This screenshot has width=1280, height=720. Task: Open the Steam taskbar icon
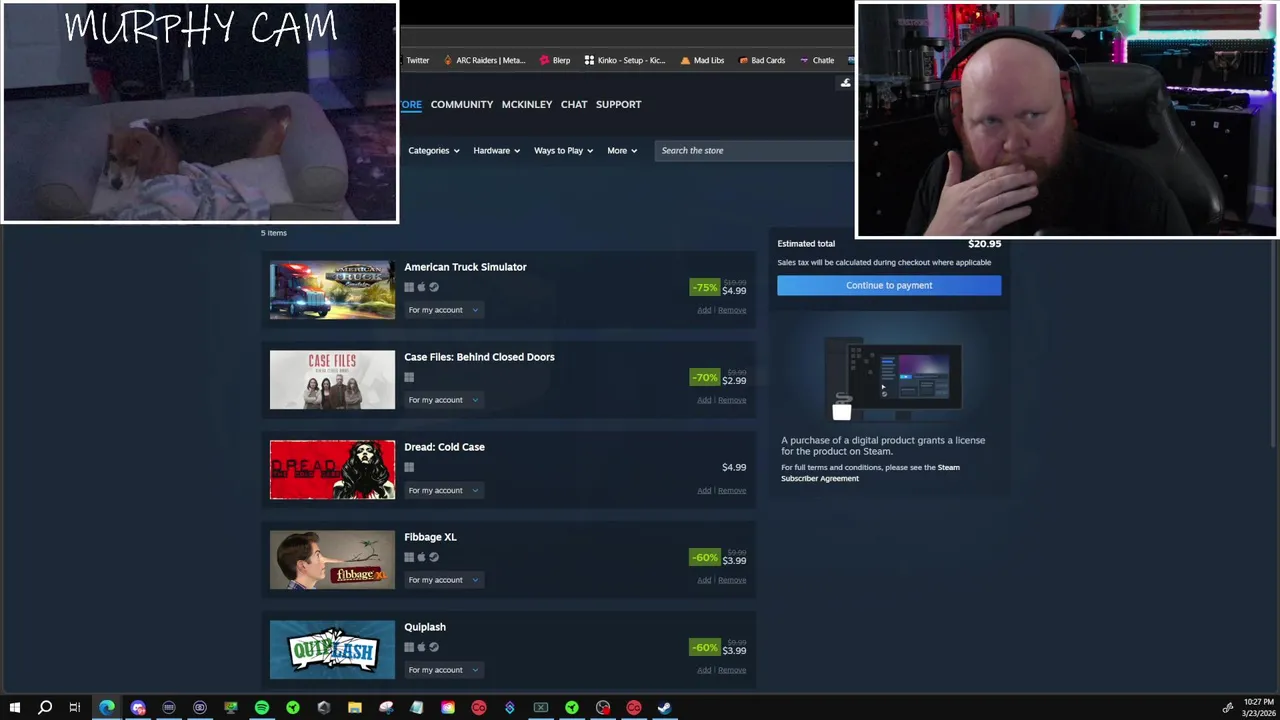click(x=664, y=708)
